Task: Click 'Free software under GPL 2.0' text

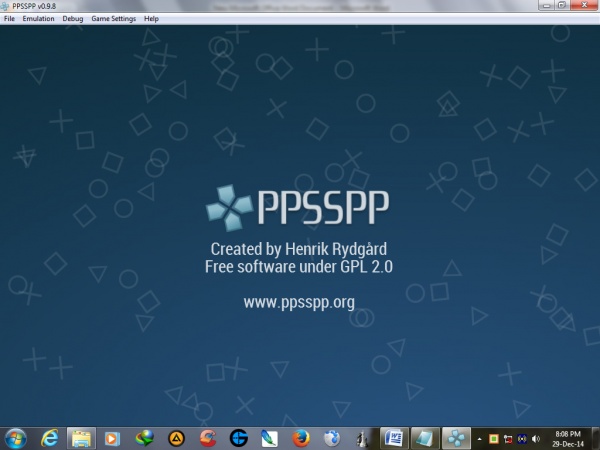Action: 298,267
